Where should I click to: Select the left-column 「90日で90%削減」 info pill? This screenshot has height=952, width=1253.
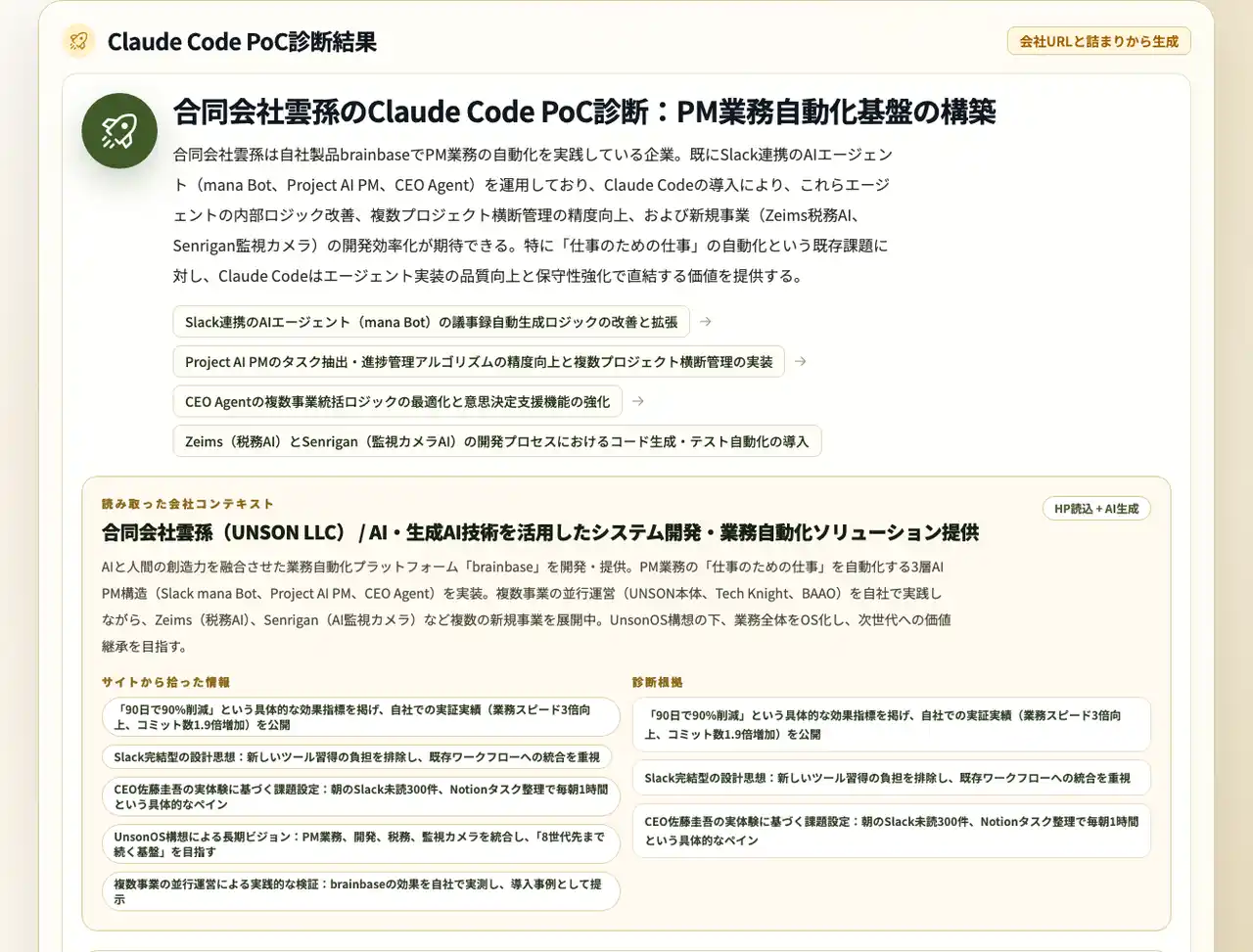tap(360, 717)
